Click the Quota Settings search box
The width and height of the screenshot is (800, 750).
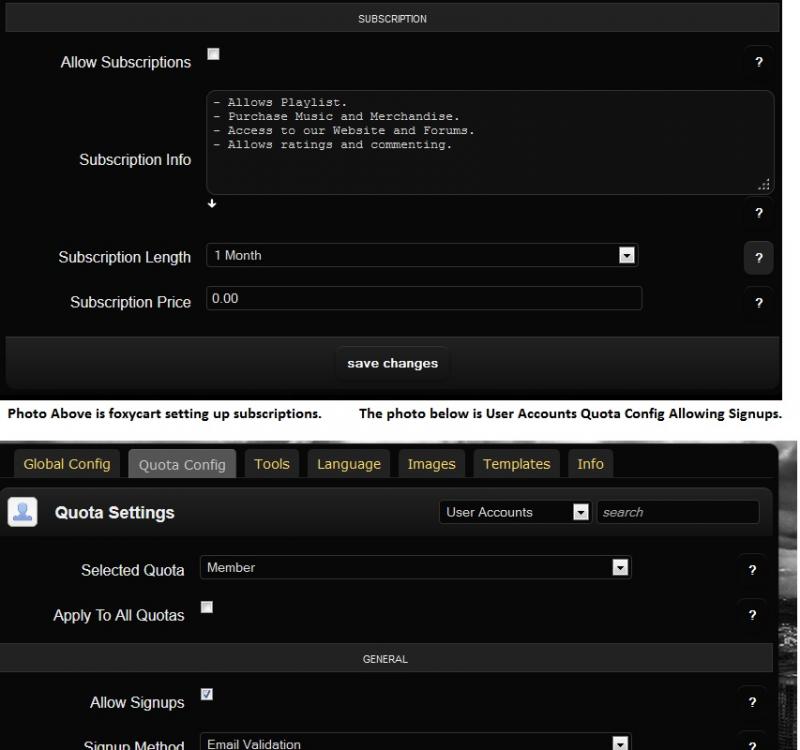point(677,512)
